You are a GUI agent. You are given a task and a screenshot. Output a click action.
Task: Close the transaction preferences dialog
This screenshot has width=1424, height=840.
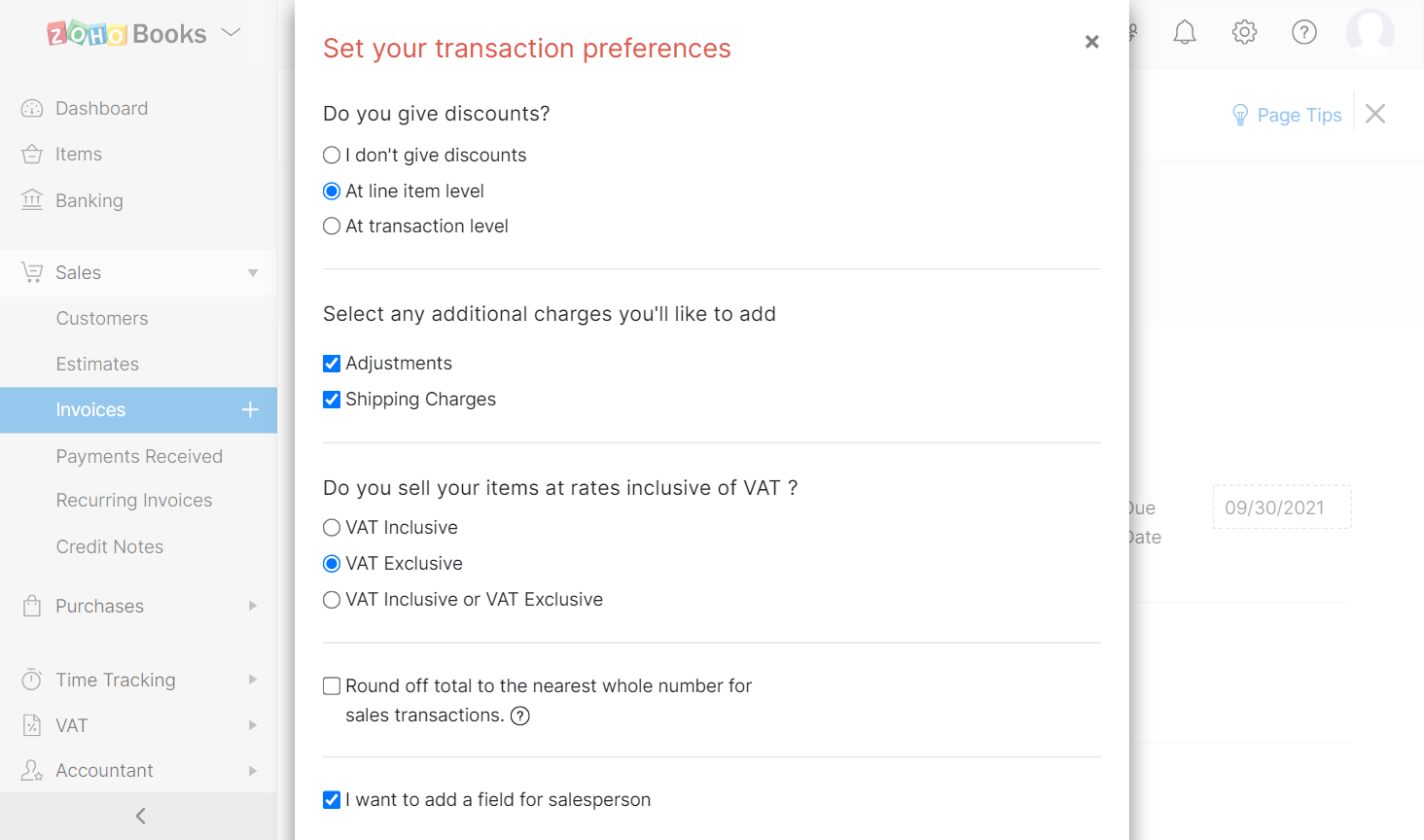1091,42
